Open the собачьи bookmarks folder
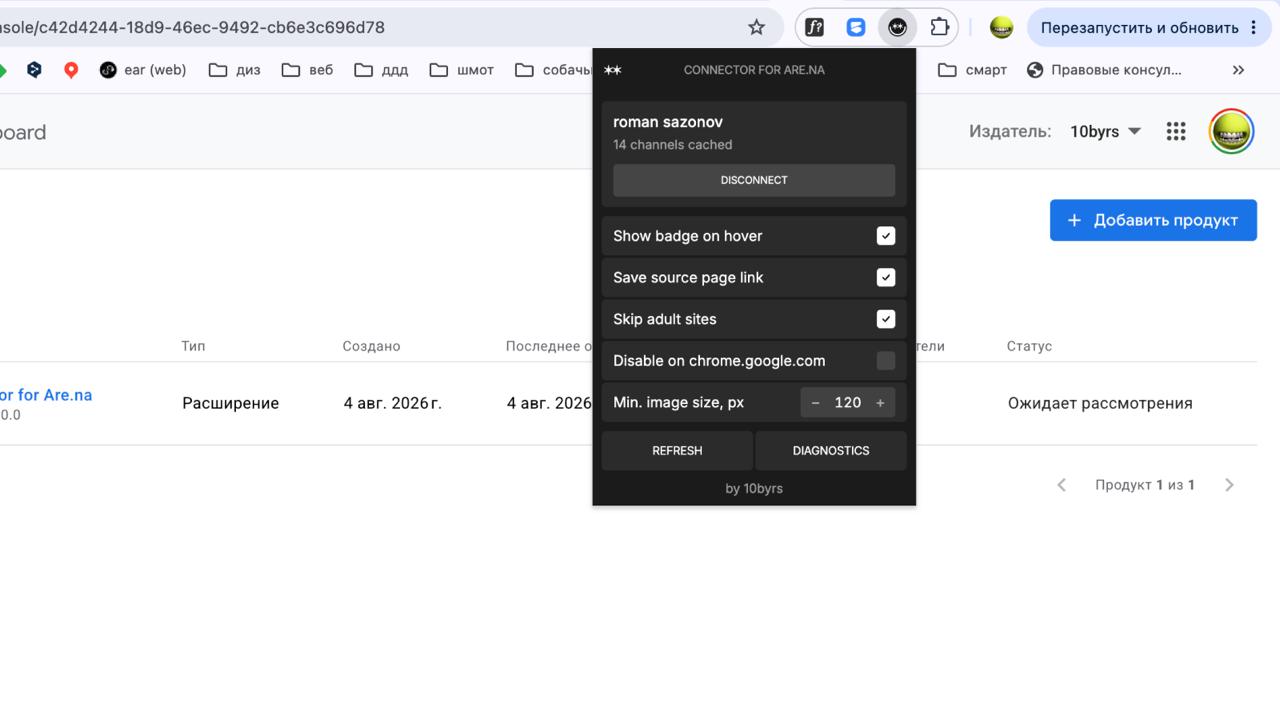Viewport: 1280px width, 720px height. (x=553, y=70)
